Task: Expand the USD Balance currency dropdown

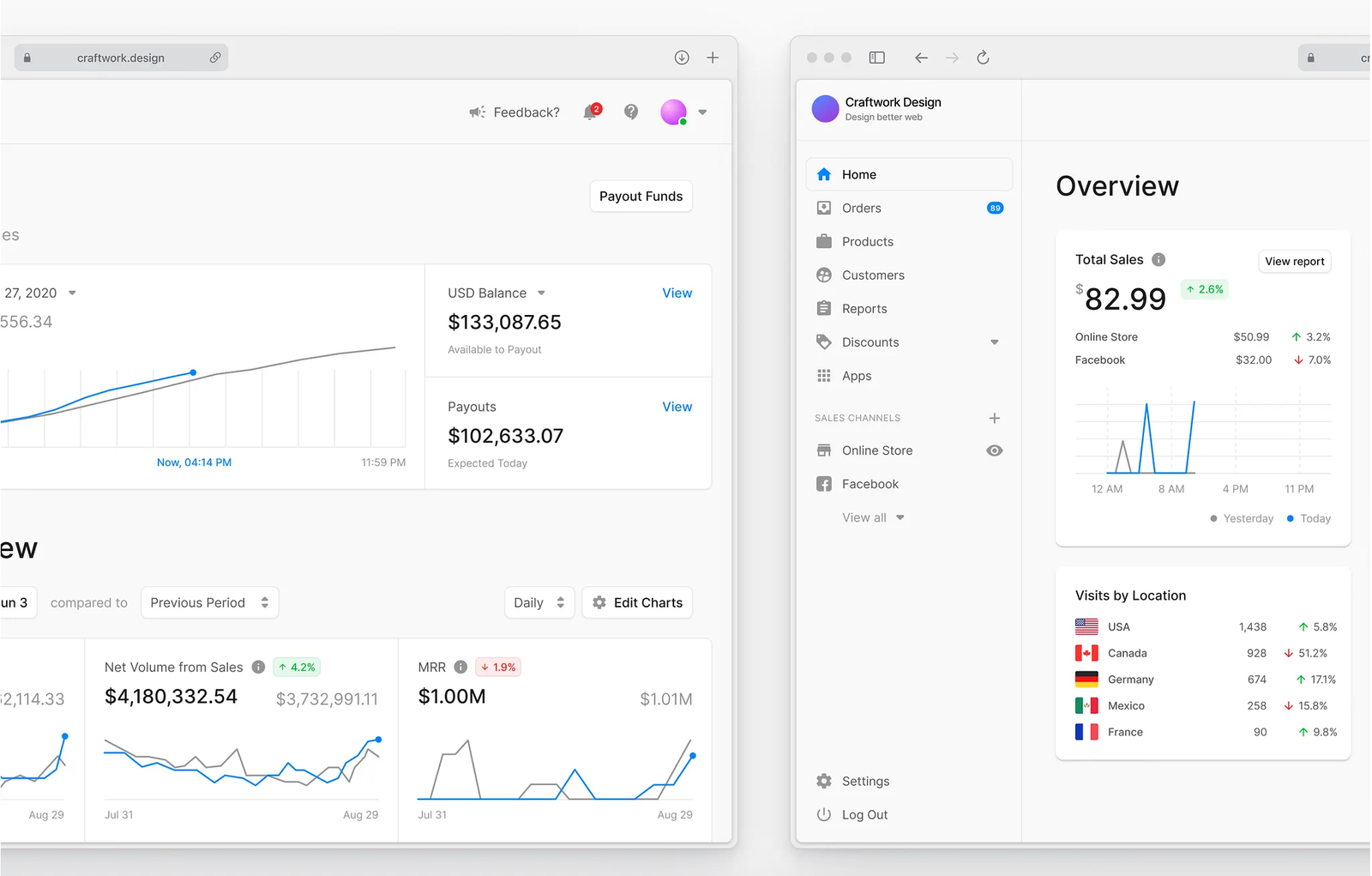Action: (541, 293)
